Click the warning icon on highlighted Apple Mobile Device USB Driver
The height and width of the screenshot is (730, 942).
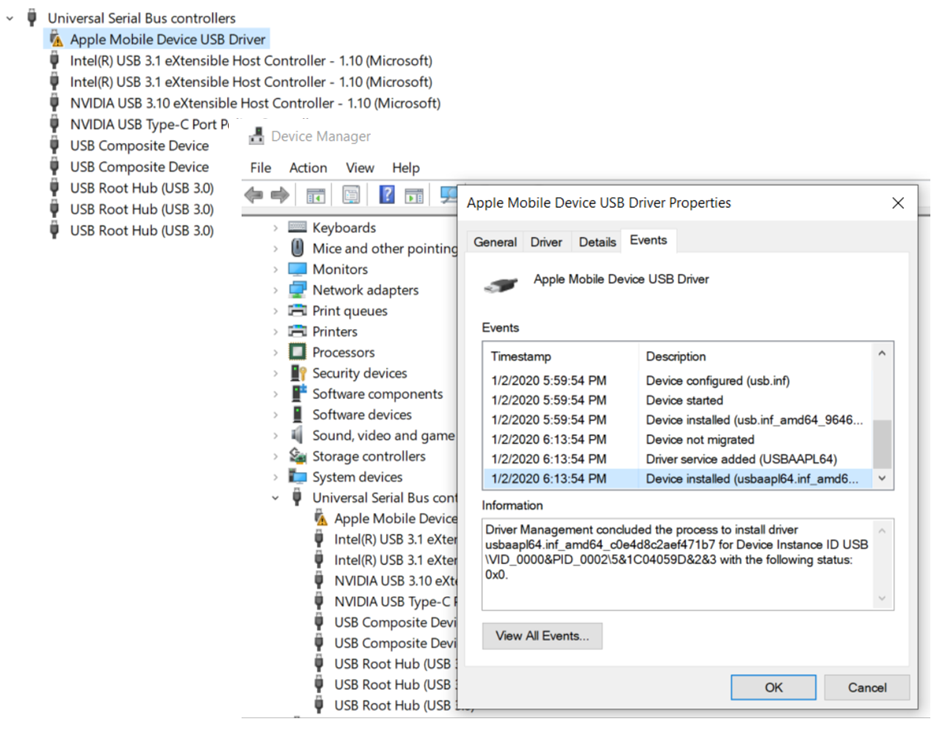tap(56, 40)
